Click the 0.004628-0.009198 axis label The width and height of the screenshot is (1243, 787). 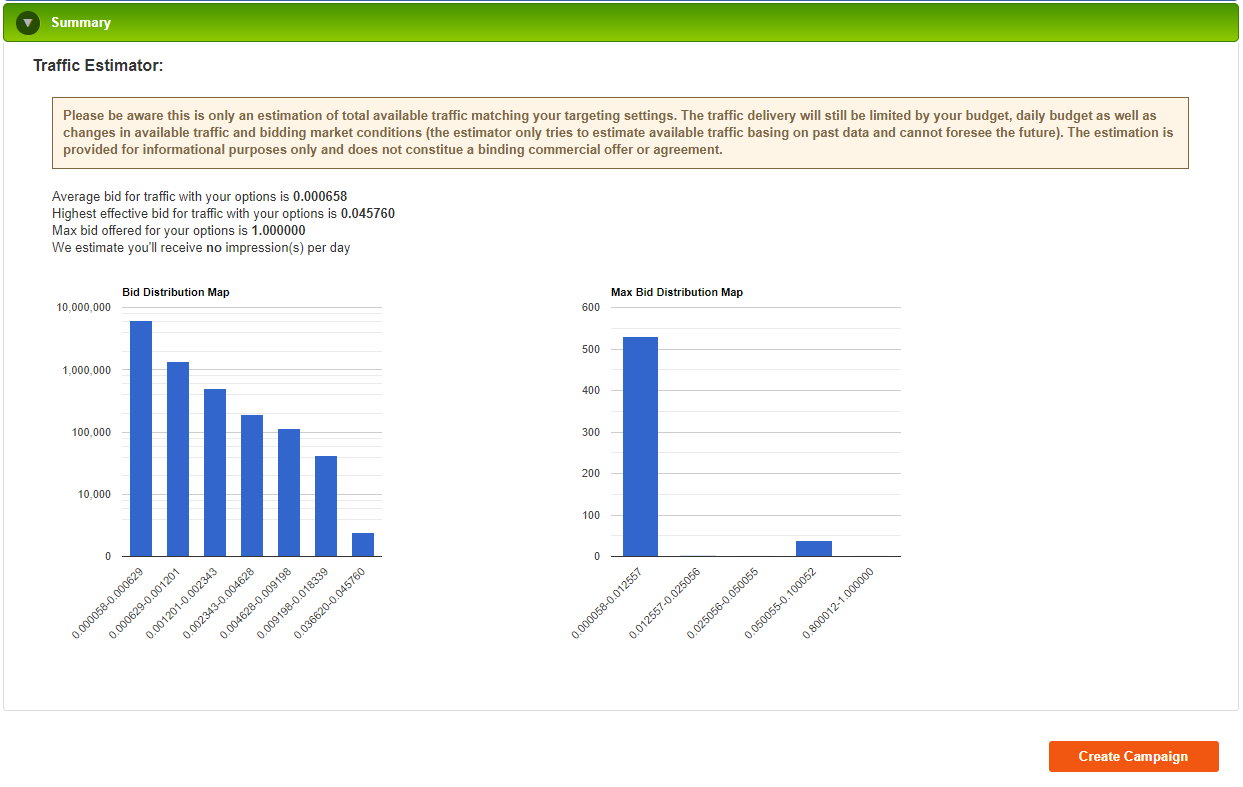[258, 603]
